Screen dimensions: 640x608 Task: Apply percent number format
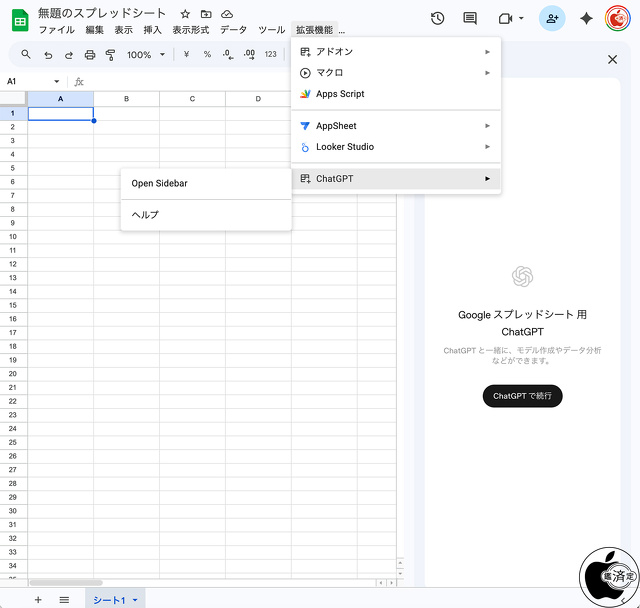click(207, 54)
